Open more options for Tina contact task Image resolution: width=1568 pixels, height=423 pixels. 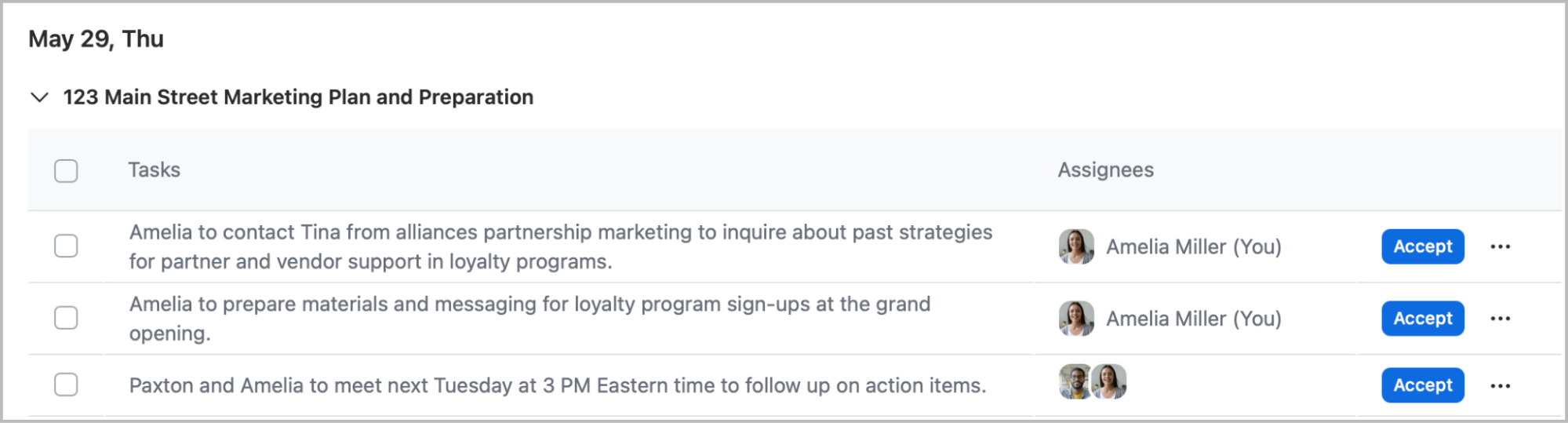pyautogui.click(x=1500, y=247)
